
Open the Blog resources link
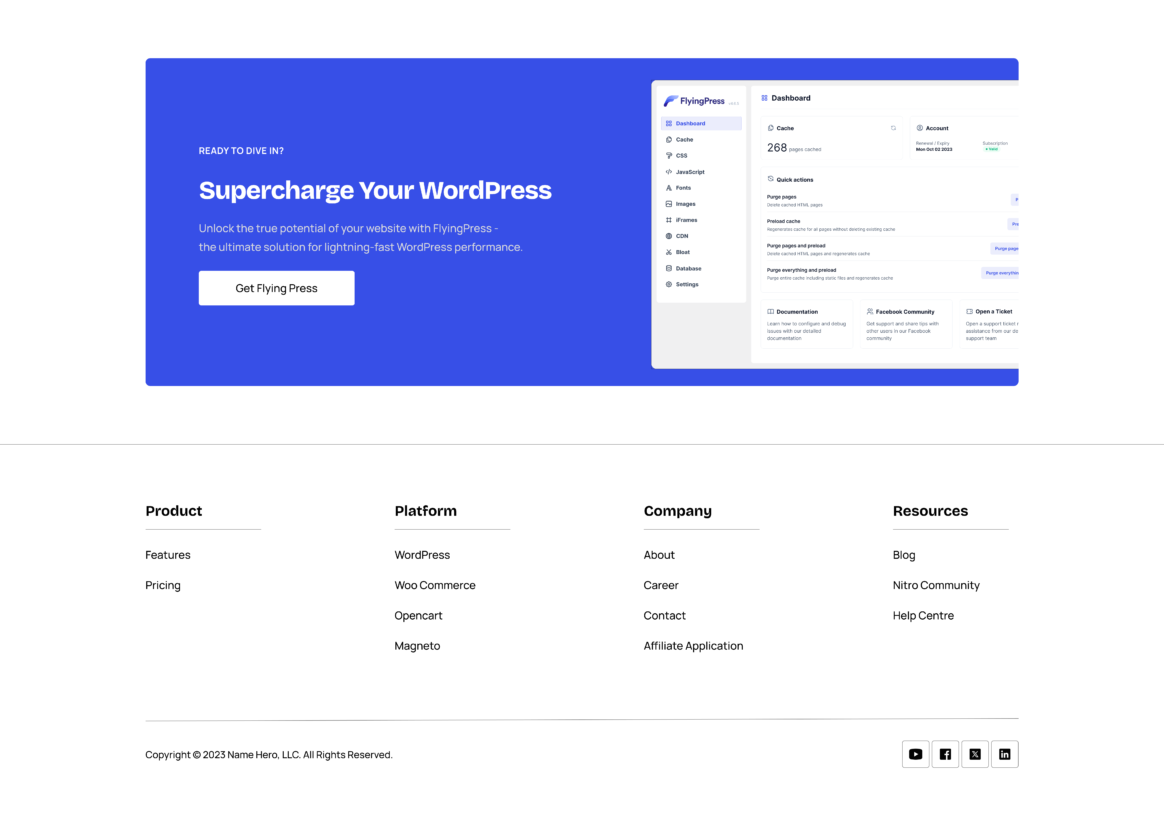904,555
